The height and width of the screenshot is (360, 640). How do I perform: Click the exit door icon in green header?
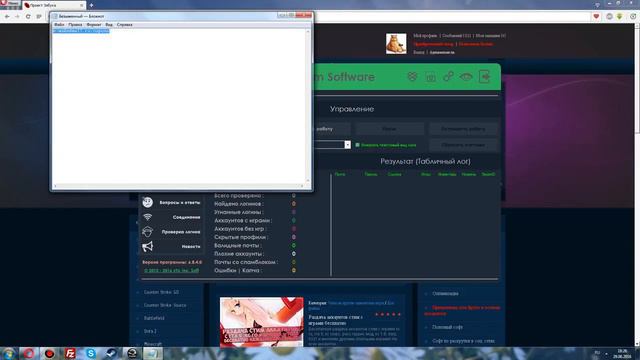(x=484, y=76)
